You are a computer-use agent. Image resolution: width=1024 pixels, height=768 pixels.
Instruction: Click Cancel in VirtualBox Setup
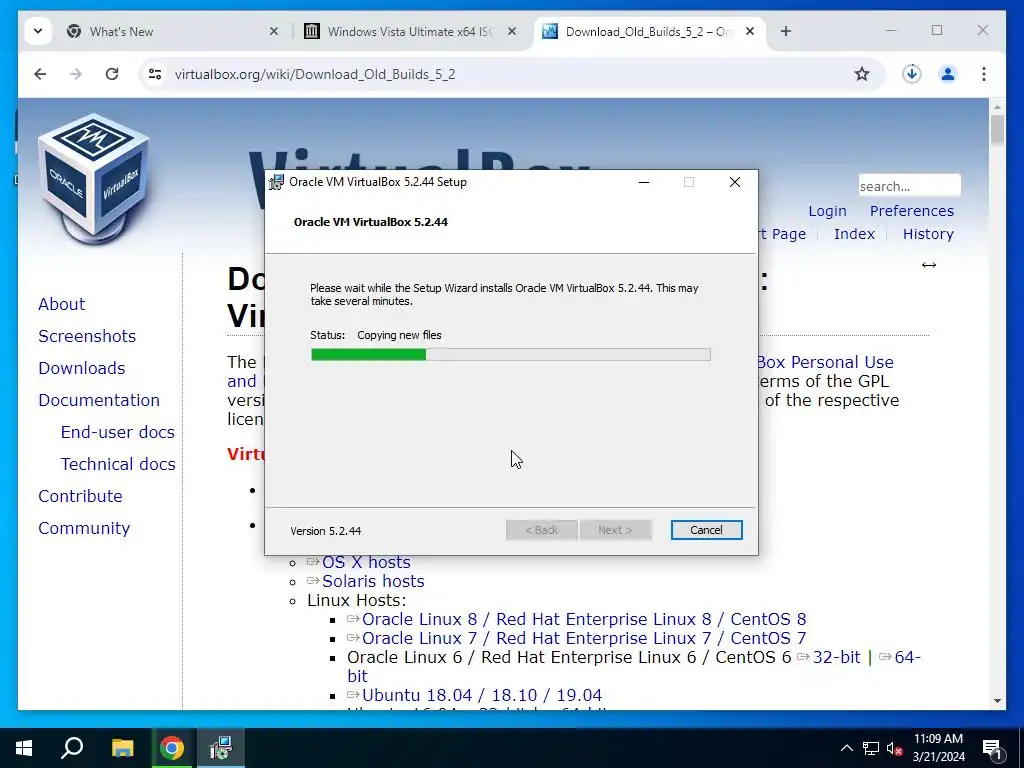point(706,530)
